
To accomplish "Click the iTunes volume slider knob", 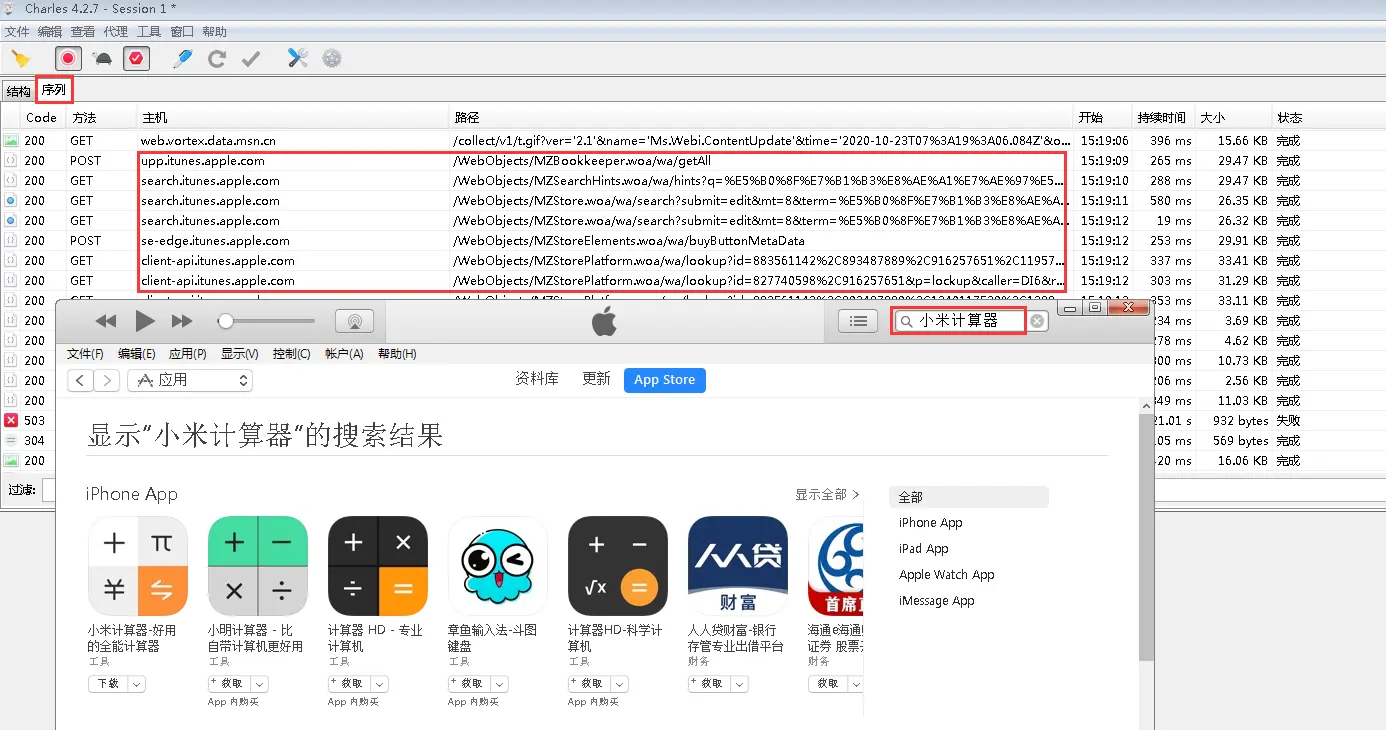I will (226, 321).
